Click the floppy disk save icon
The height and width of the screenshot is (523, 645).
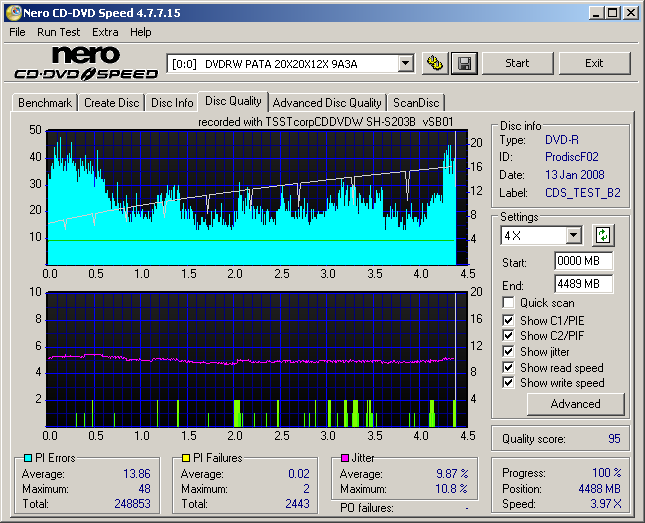click(464, 63)
